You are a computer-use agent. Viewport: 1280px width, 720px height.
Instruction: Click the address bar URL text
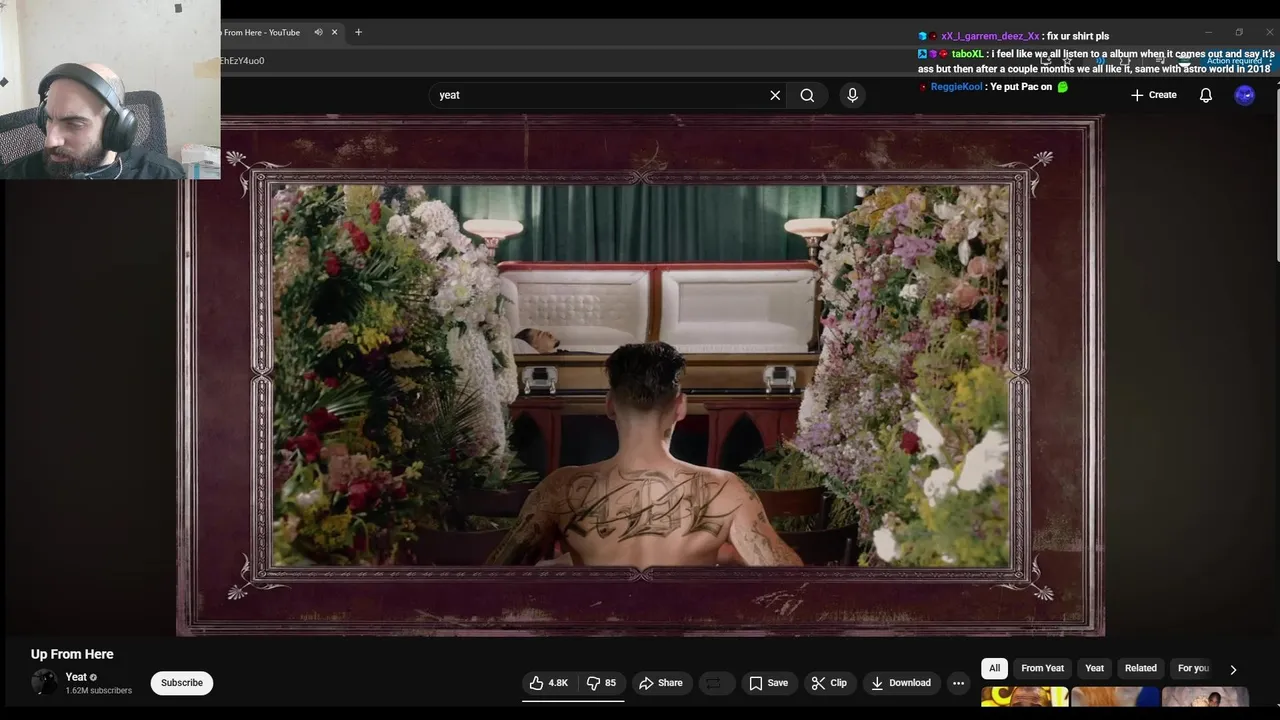[242, 61]
